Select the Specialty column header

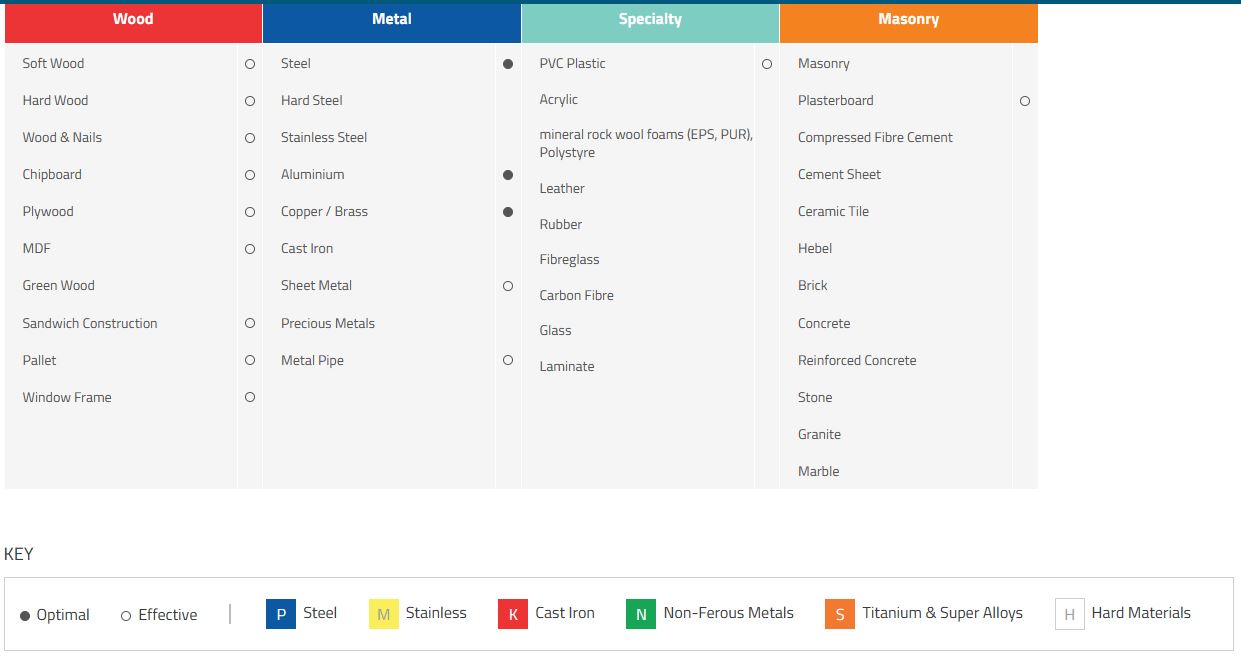(650, 20)
